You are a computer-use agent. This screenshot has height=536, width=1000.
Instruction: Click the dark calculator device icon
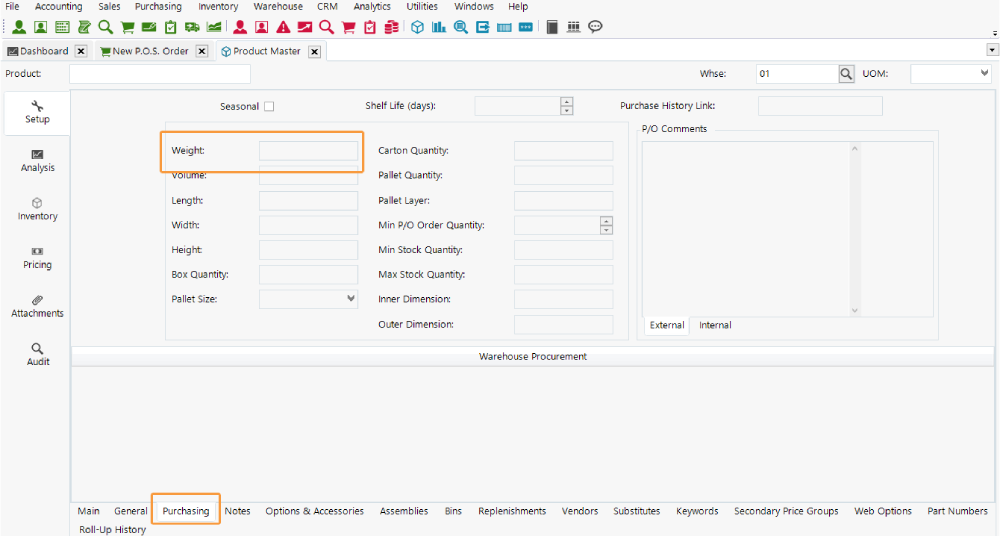coord(552,27)
